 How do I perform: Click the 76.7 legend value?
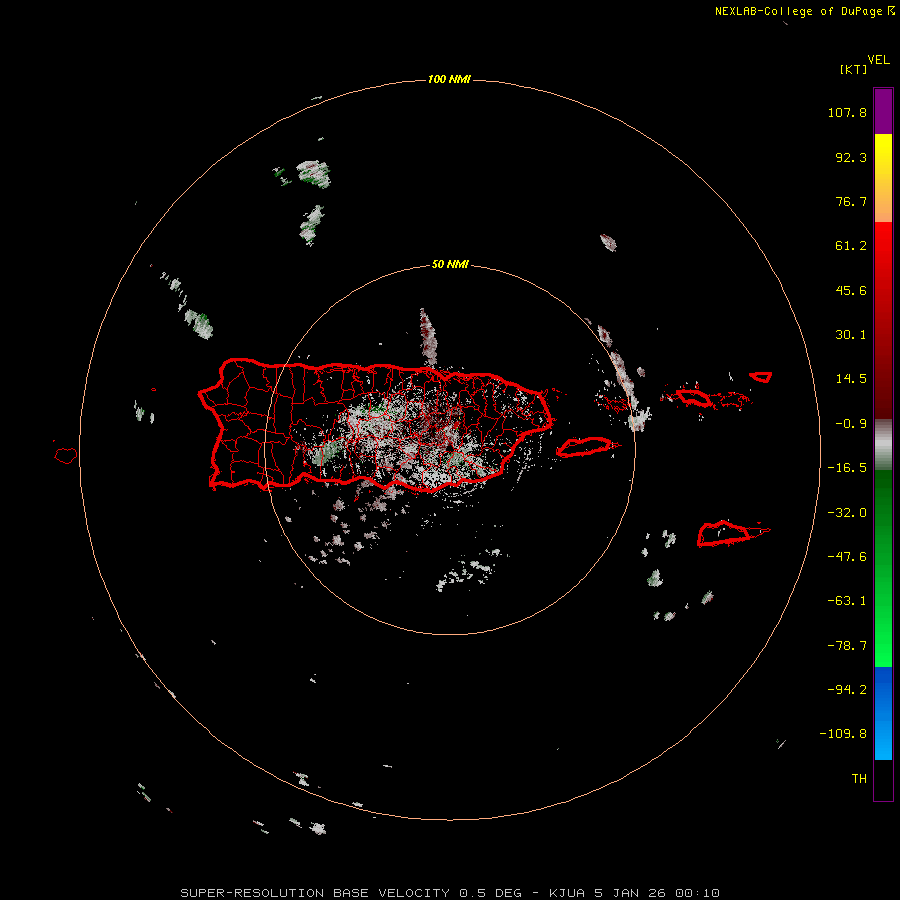click(851, 201)
